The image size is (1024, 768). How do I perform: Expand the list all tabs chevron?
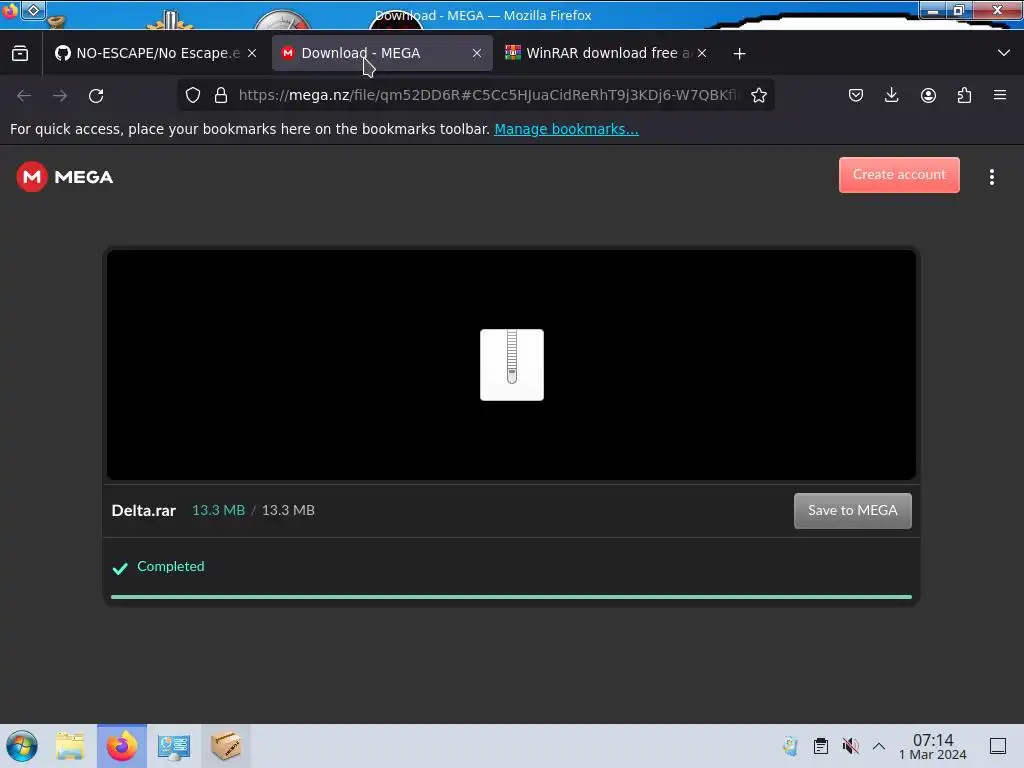1004,53
